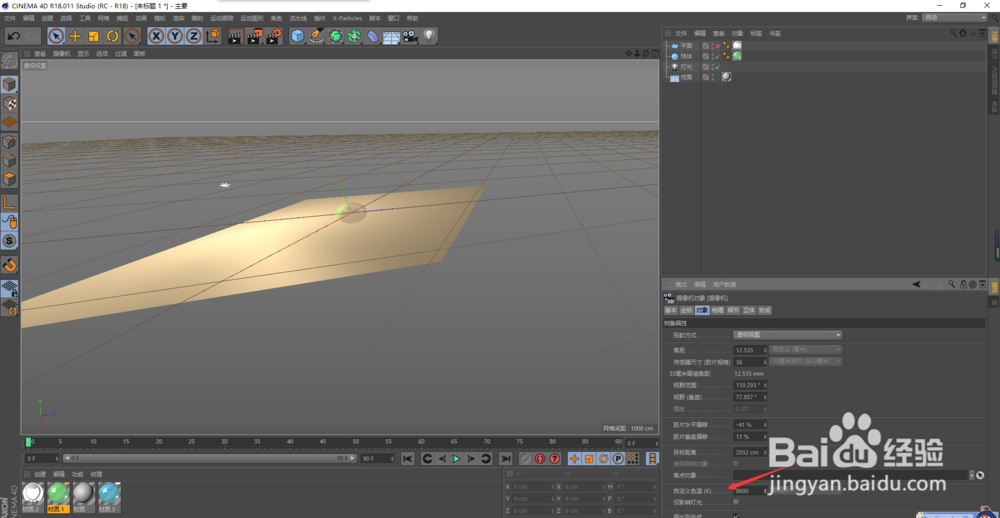This screenshot has height=518, width=1000.
Task: Add a Cube primitive object
Action: click(297, 36)
